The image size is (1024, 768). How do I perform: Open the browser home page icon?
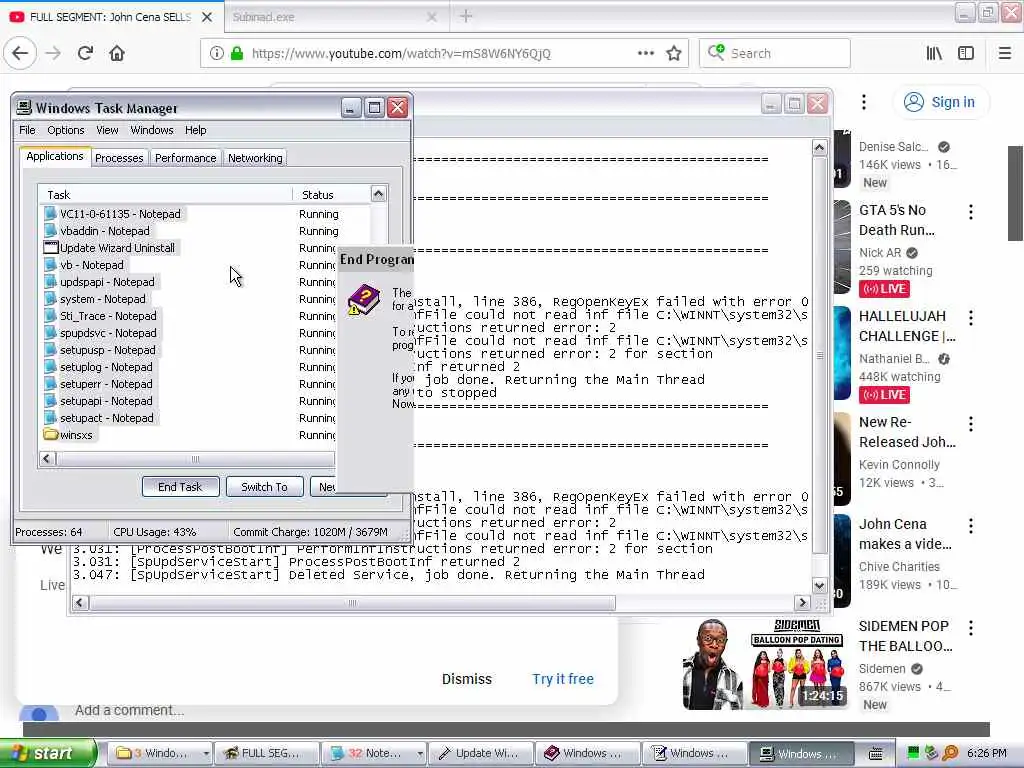[117, 53]
